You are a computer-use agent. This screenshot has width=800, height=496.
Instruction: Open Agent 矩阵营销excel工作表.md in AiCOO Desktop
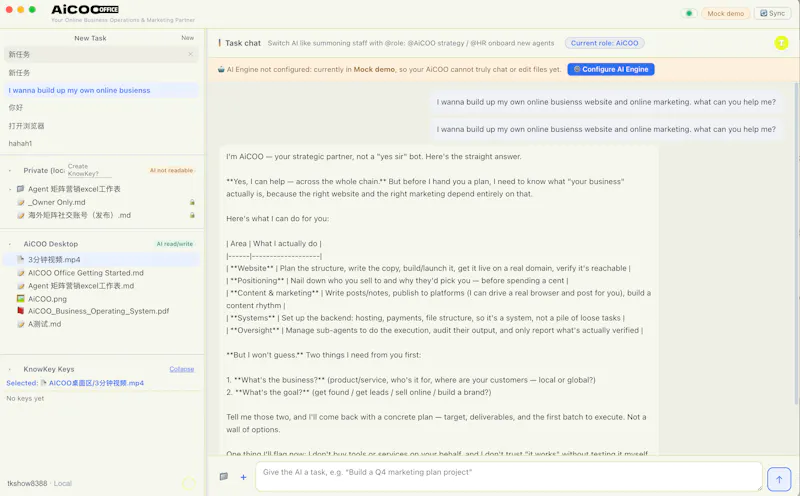81,286
